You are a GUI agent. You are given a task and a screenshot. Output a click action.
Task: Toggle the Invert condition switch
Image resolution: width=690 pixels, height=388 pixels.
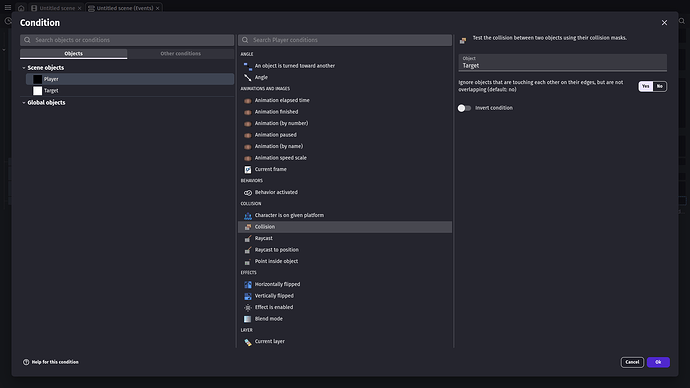coord(464,108)
